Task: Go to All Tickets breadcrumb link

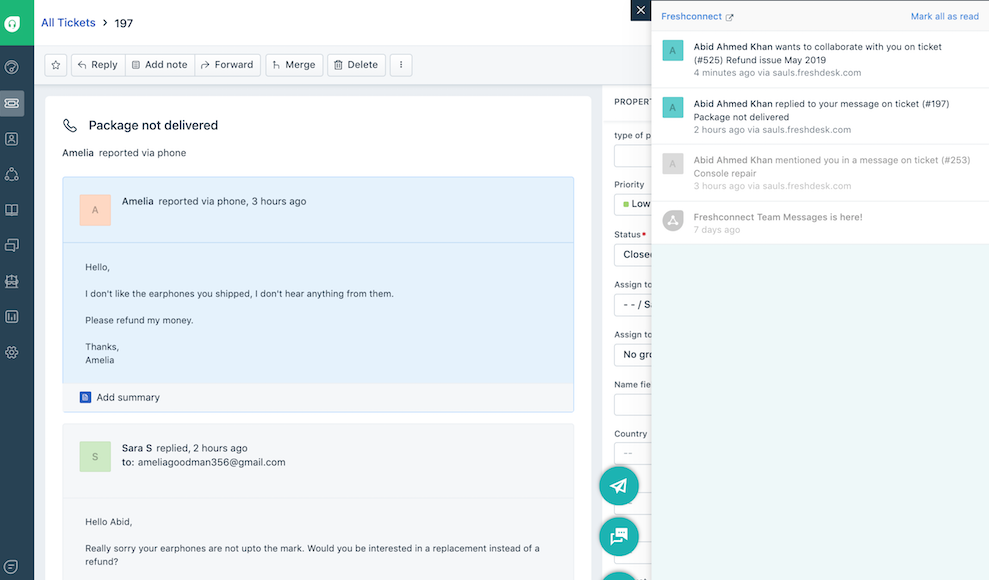Action: 68,23
